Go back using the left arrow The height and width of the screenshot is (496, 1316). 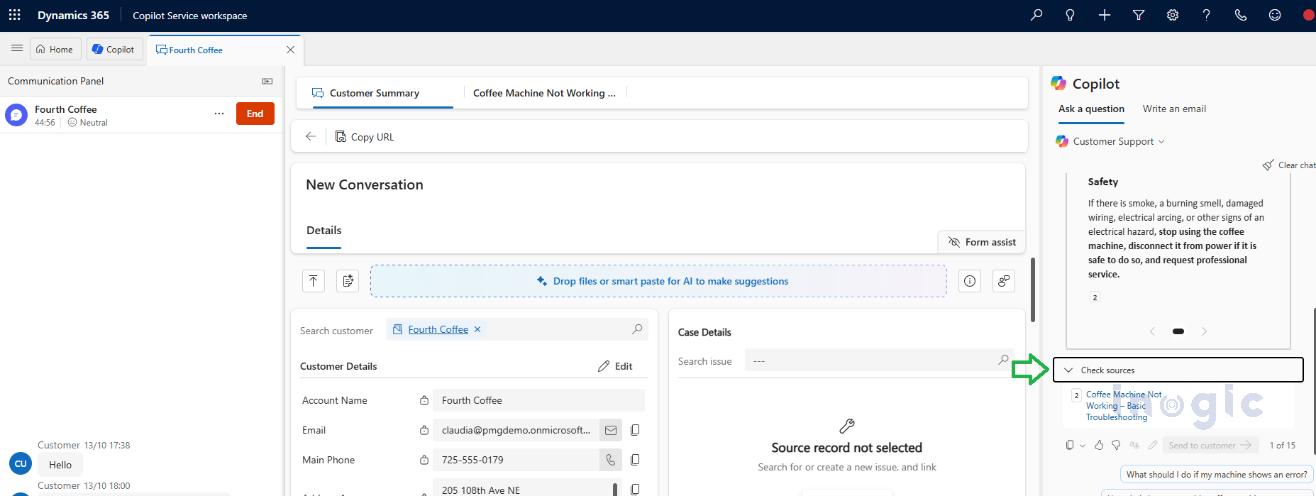(311, 136)
